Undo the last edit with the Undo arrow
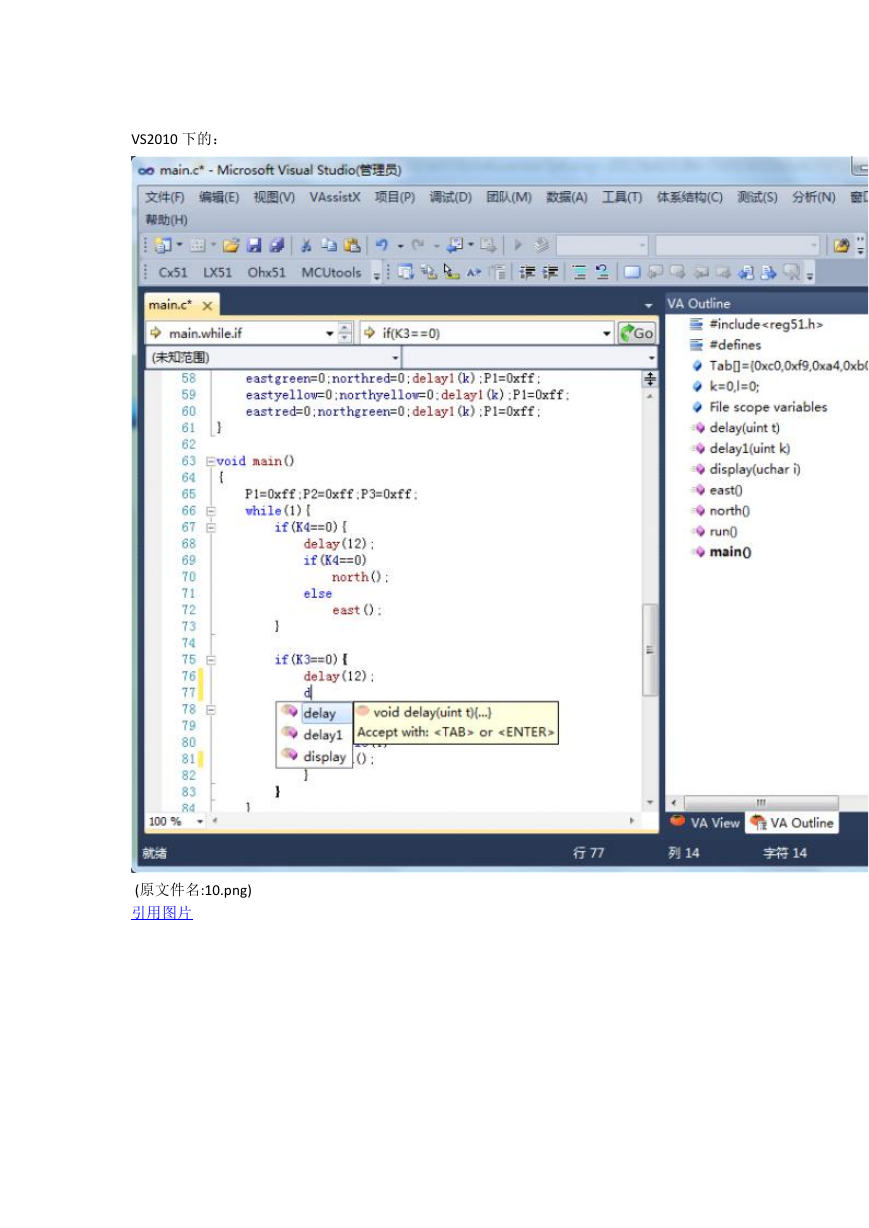This screenshot has height=1228, width=869. pos(382,245)
